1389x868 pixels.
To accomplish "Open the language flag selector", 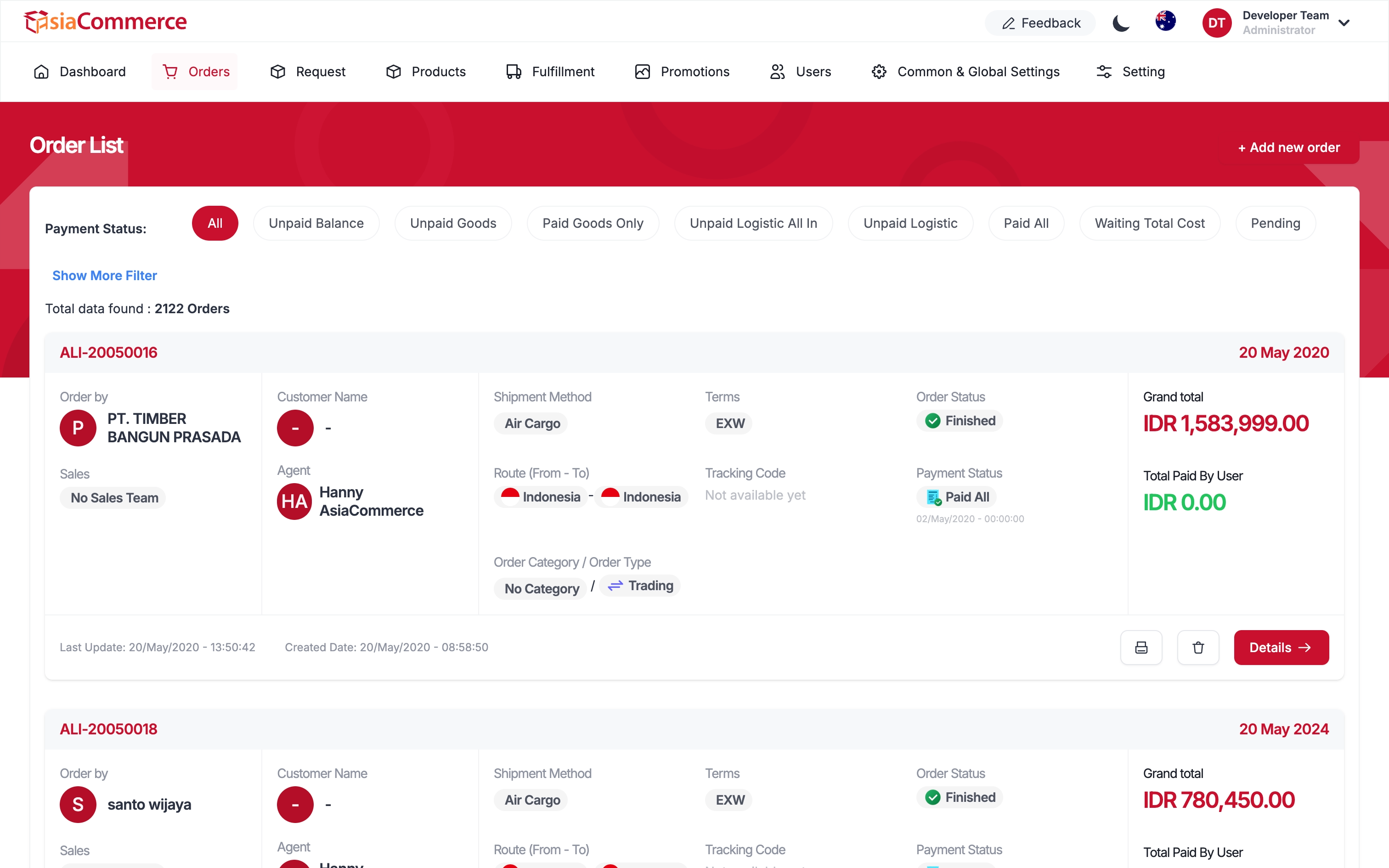I will pos(1165,21).
